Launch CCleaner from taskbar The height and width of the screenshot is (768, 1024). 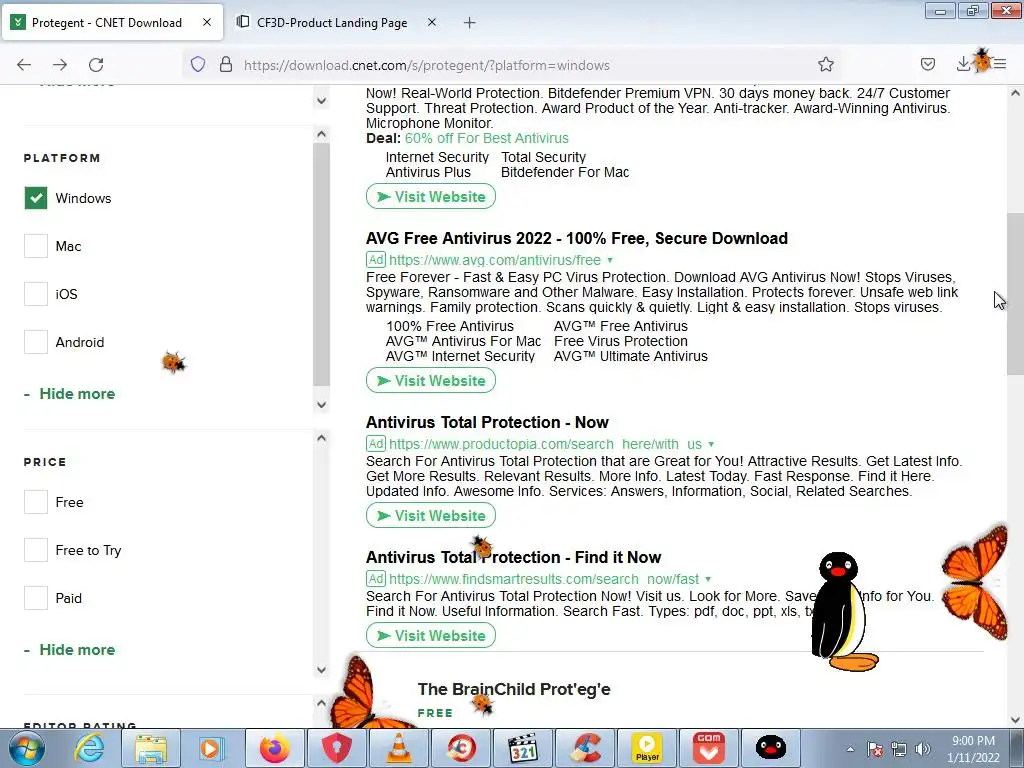(585, 748)
